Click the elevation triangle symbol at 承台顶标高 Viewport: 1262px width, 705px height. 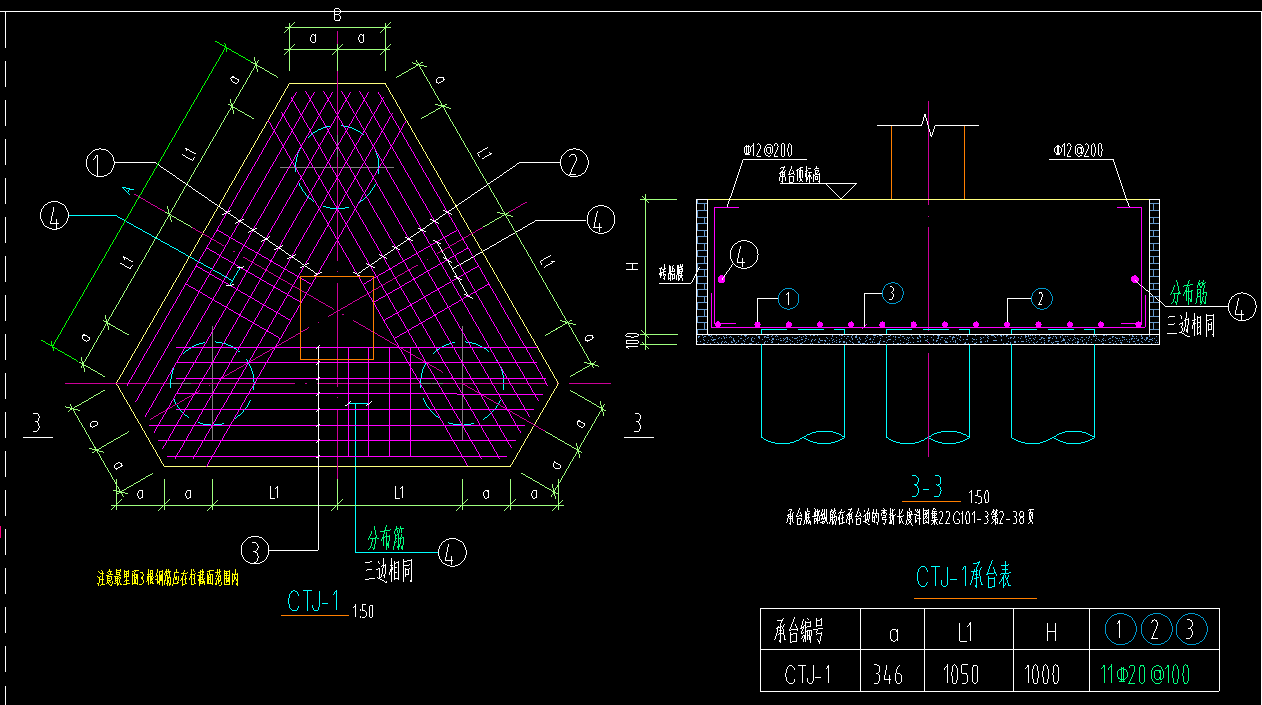pos(843,190)
